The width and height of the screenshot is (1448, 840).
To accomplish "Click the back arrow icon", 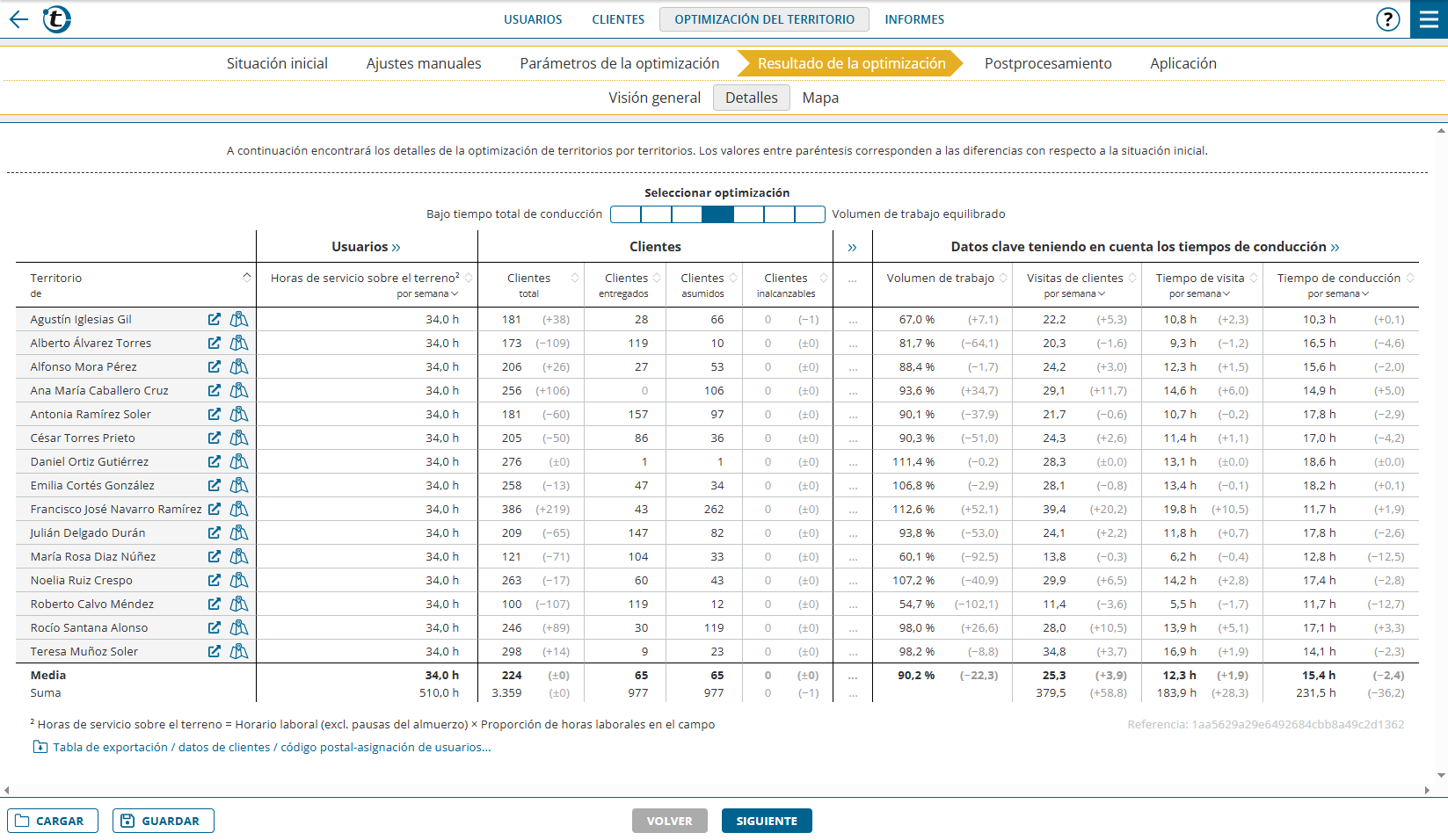I will (x=18, y=19).
